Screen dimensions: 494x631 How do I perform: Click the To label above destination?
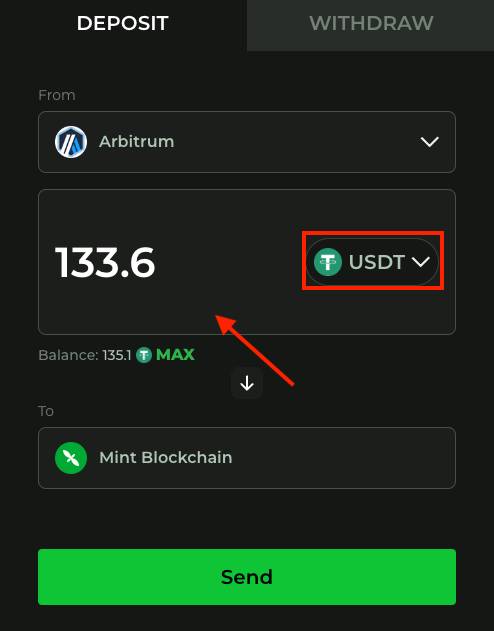point(46,411)
